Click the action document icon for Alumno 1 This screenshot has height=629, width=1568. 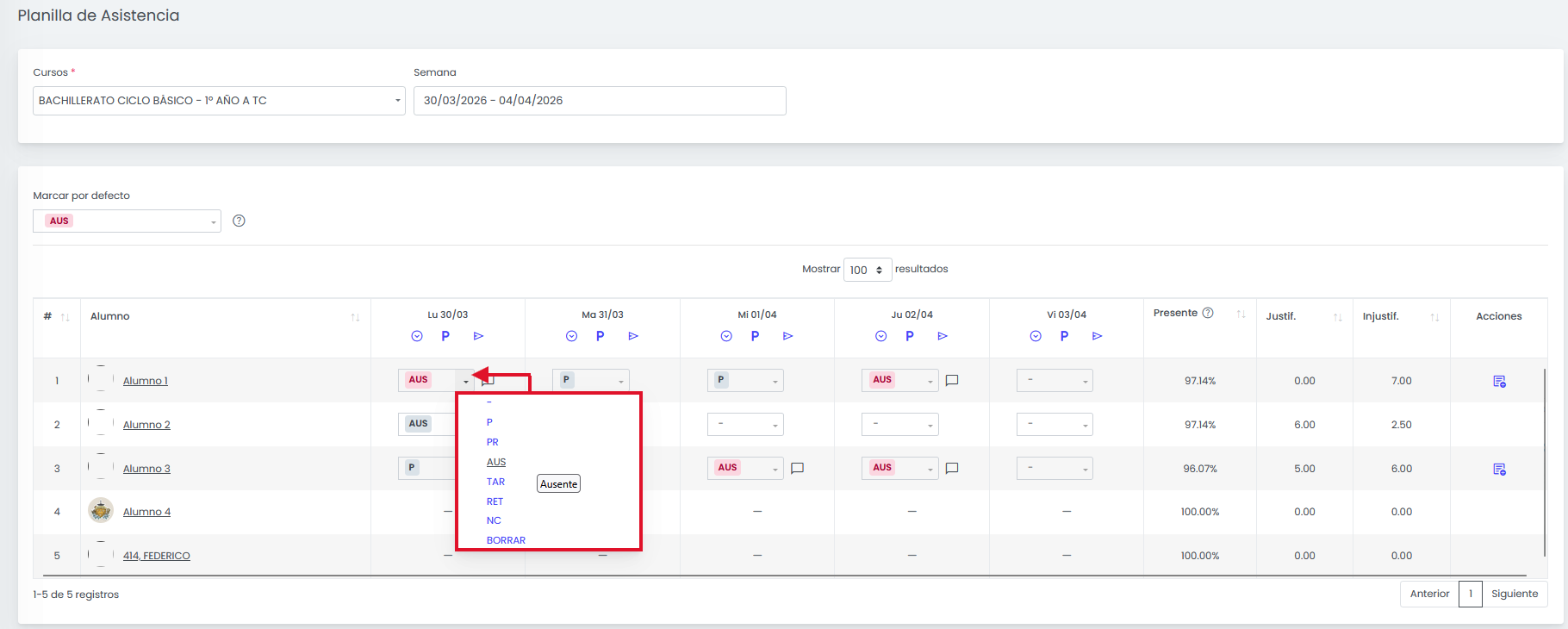(x=1499, y=381)
